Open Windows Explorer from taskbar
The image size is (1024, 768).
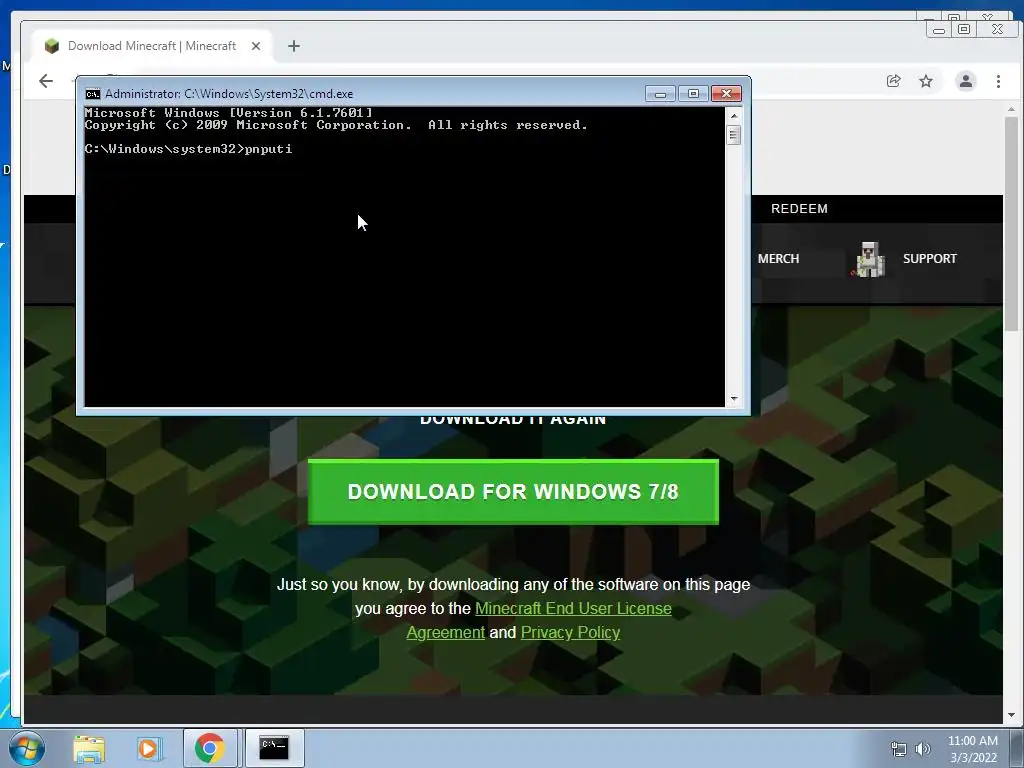89,748
